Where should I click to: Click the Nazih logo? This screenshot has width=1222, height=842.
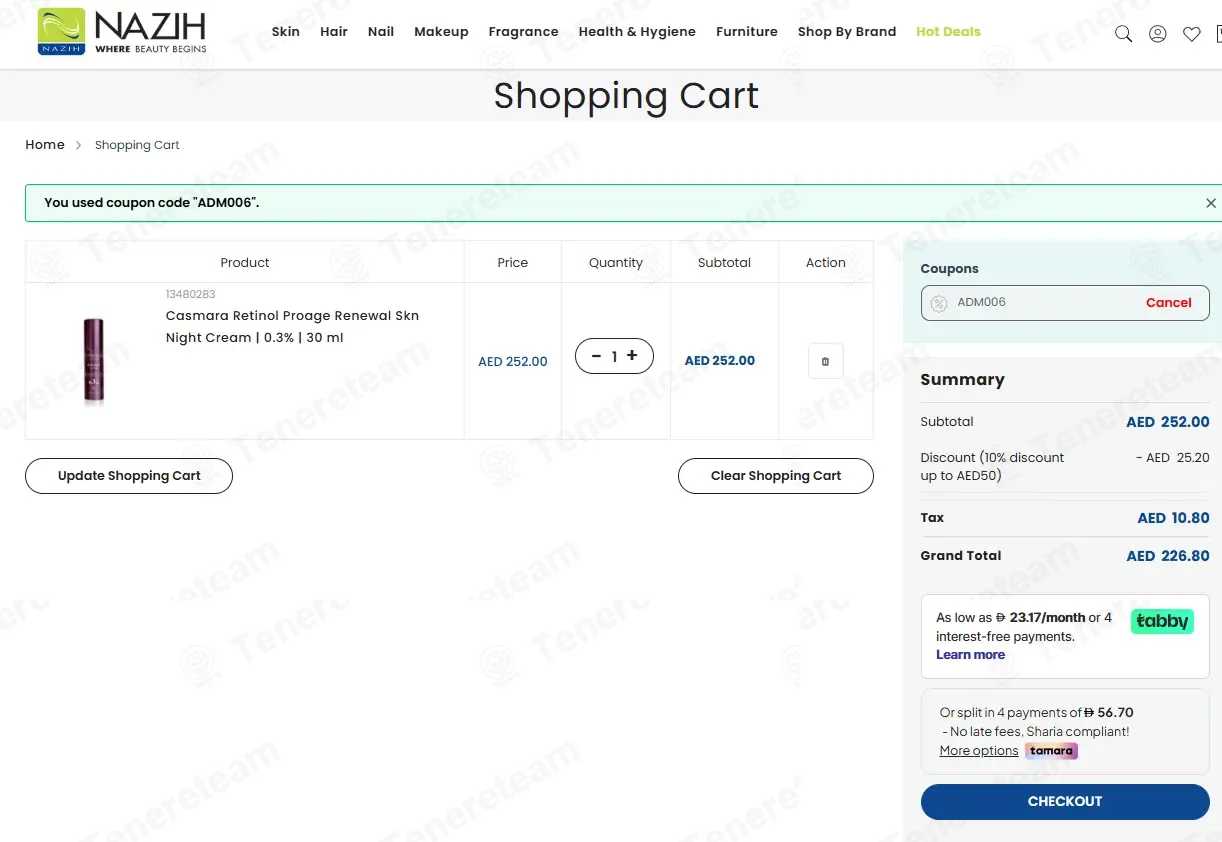coord(122,32)
